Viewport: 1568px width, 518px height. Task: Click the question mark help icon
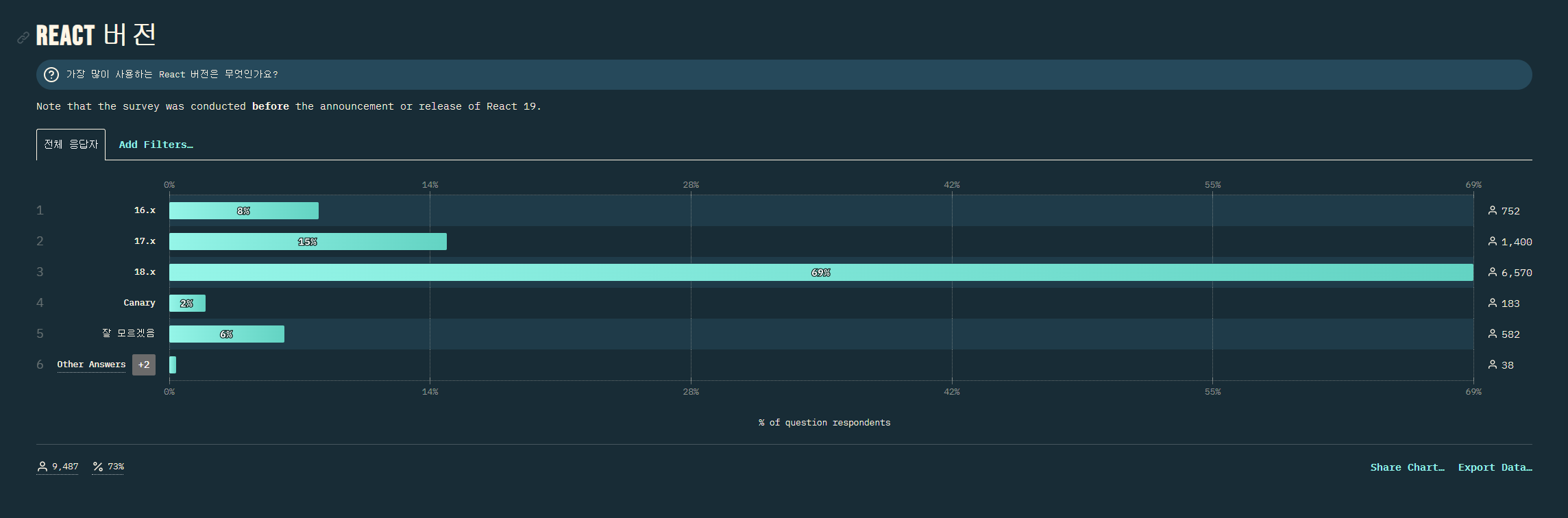click(x=51, y=75)
